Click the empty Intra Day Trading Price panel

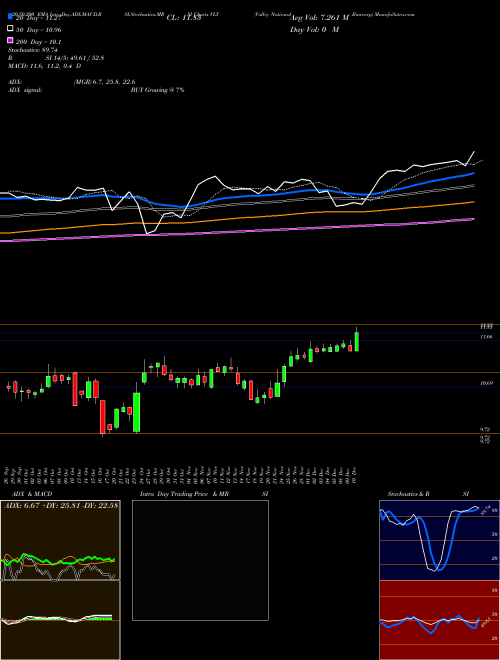pyautogui.click(x=200, y=560)
